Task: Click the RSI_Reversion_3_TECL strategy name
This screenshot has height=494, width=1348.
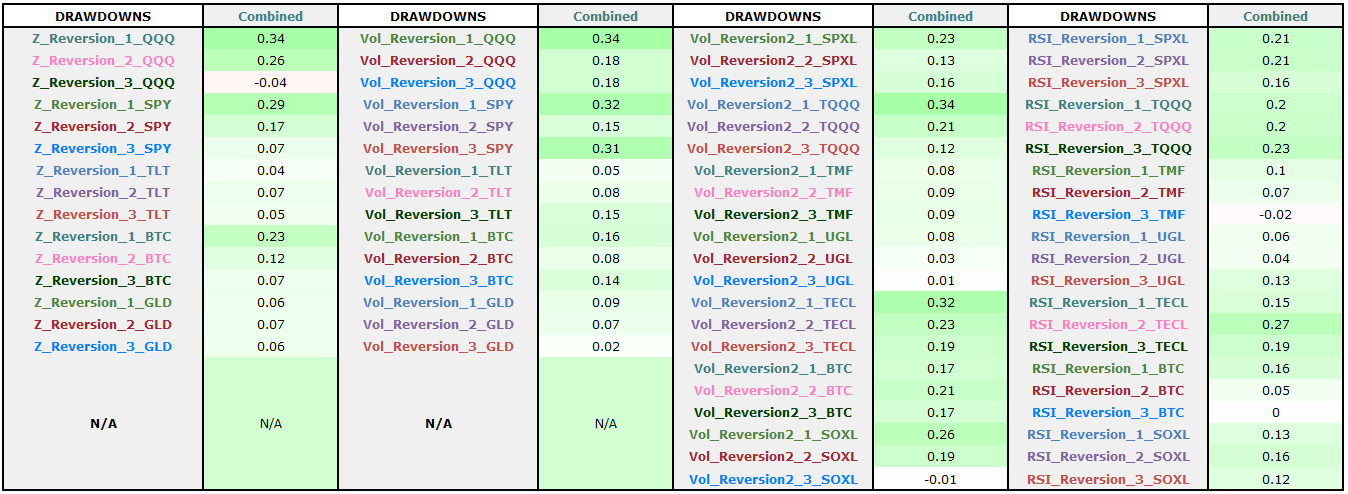Action: click(x=1108, y=346)
